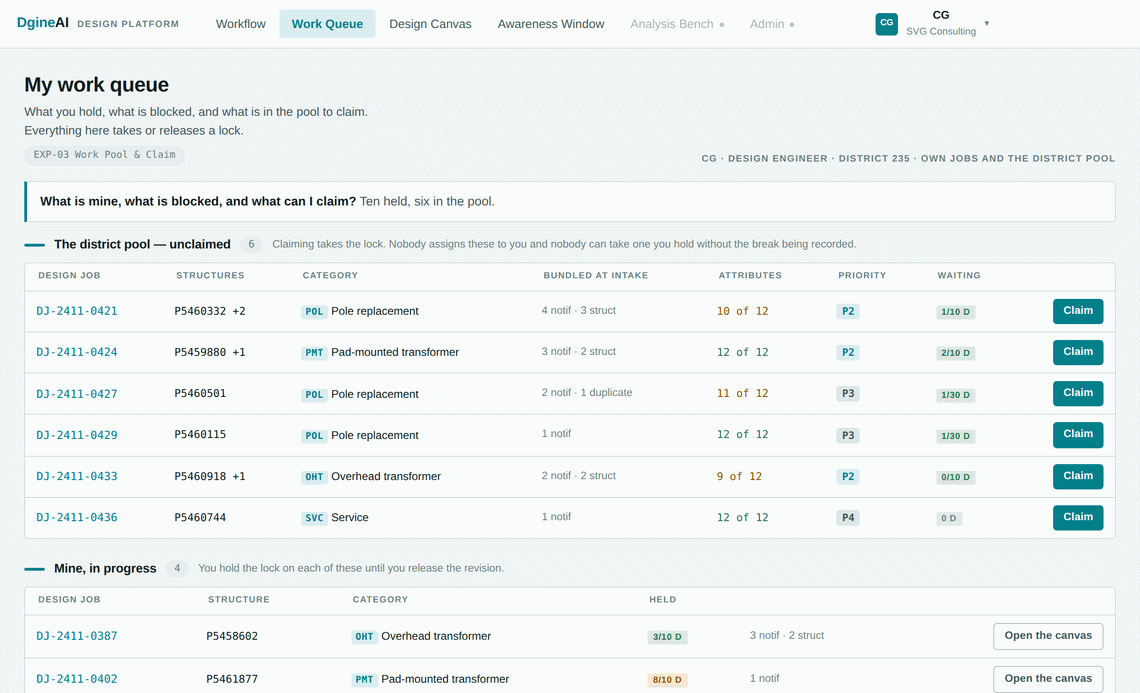Claim design job DJ-2411-0421
Screen dimensions: 1140x693
tap(1078, 311)
